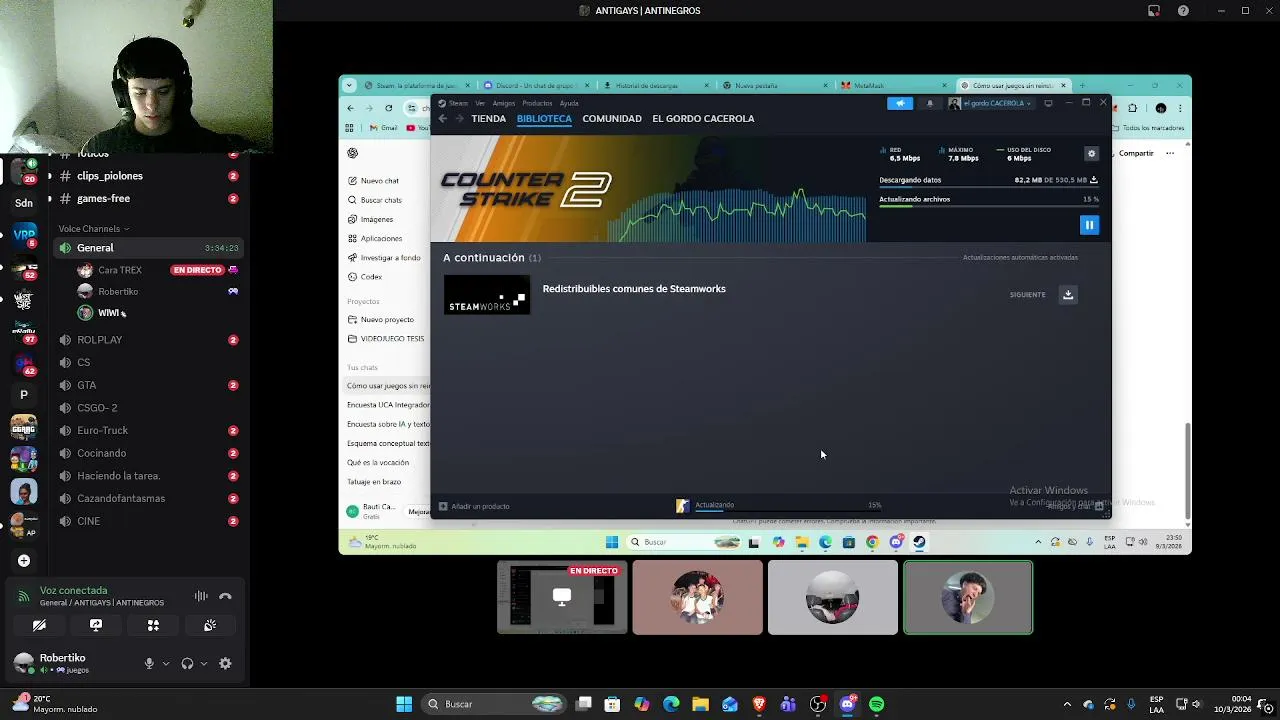The height and width of the screenshot is (720, 1280).
Task: Turn on camera in Discord
Action: (x=39, y=625)
